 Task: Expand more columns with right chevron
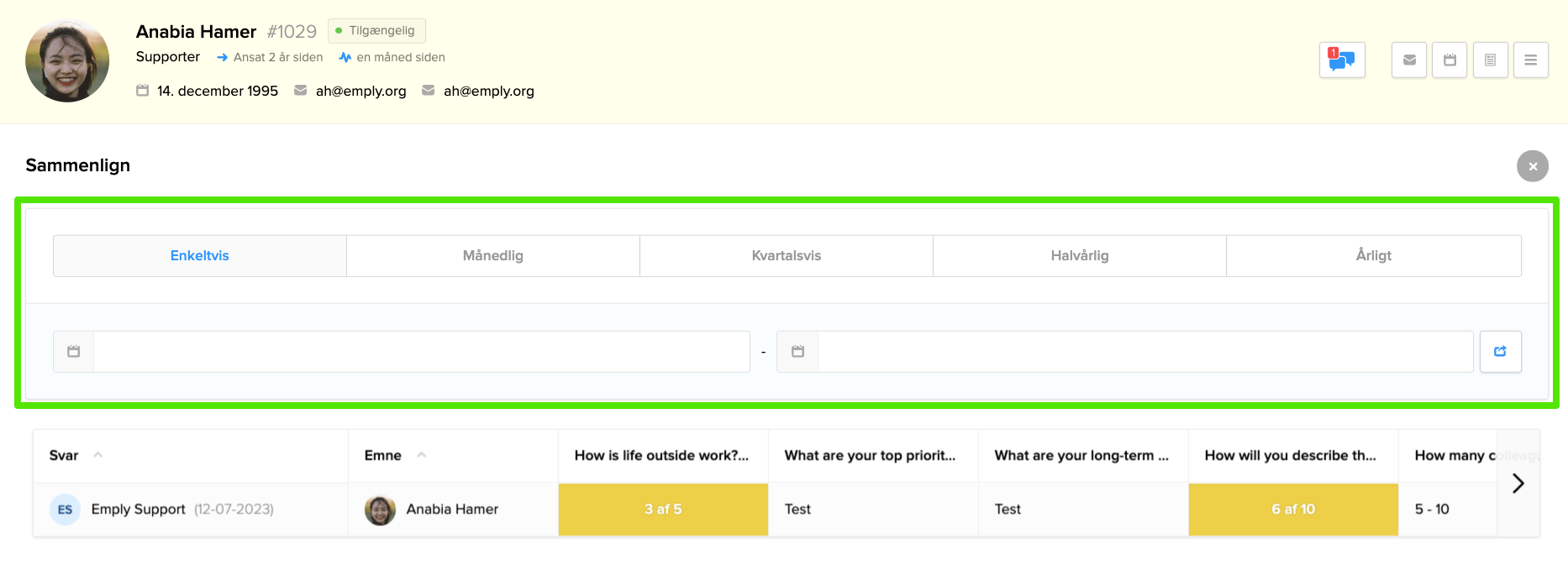click(1518, 484)
